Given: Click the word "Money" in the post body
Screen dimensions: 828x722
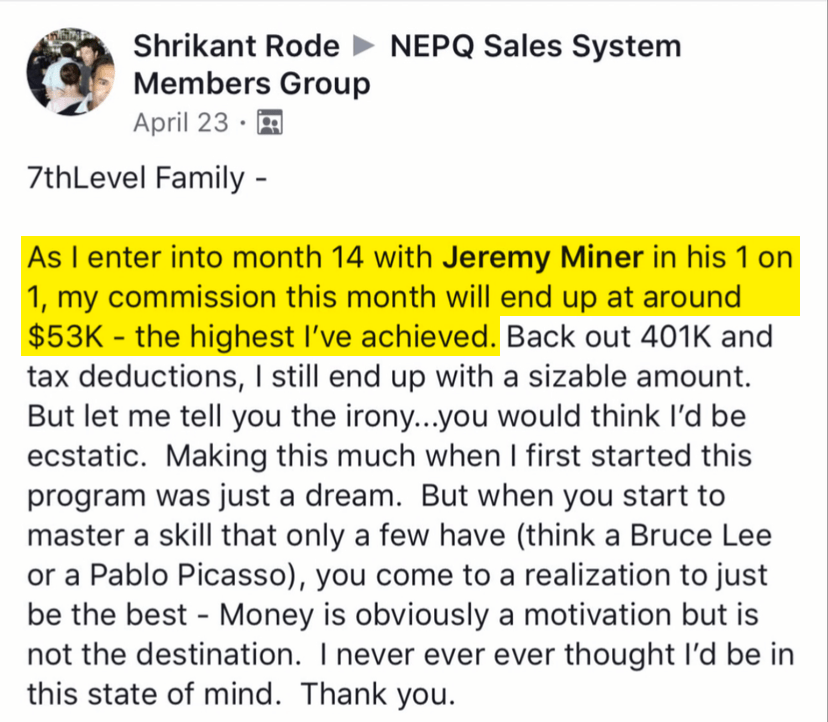Looking at the screenshot, I should point(267,615).
